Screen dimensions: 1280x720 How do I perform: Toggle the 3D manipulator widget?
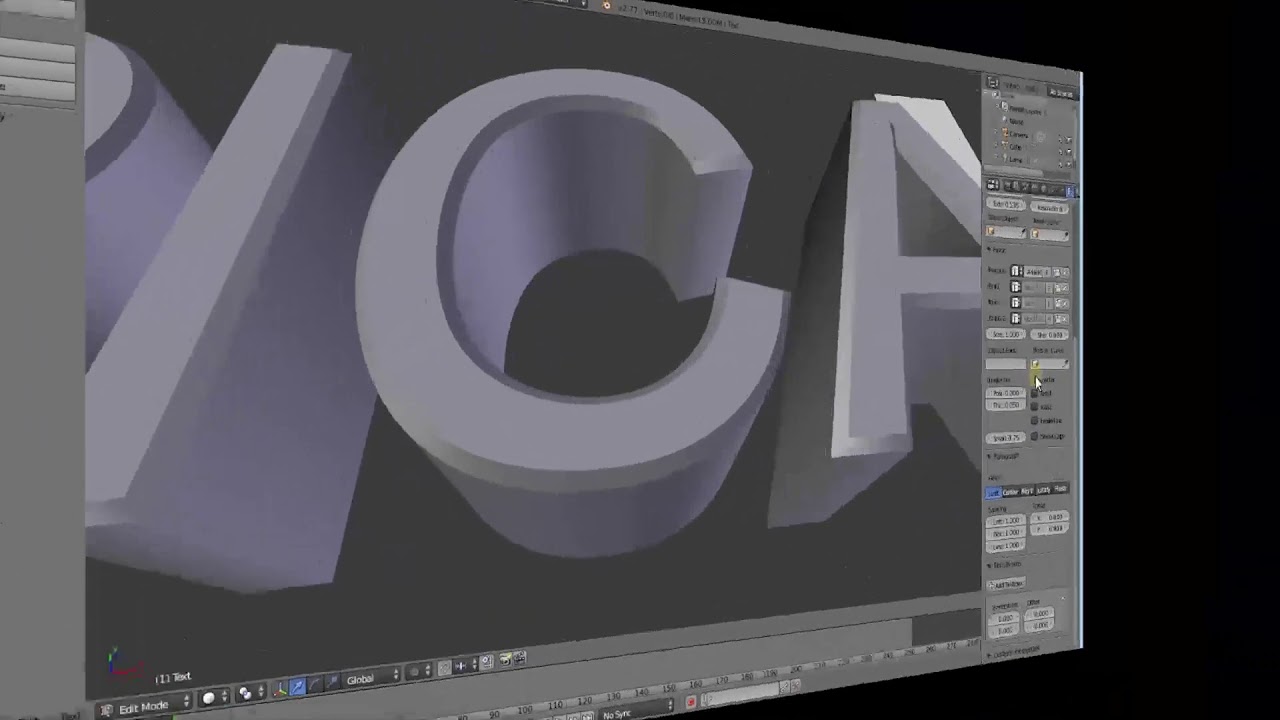280,689
